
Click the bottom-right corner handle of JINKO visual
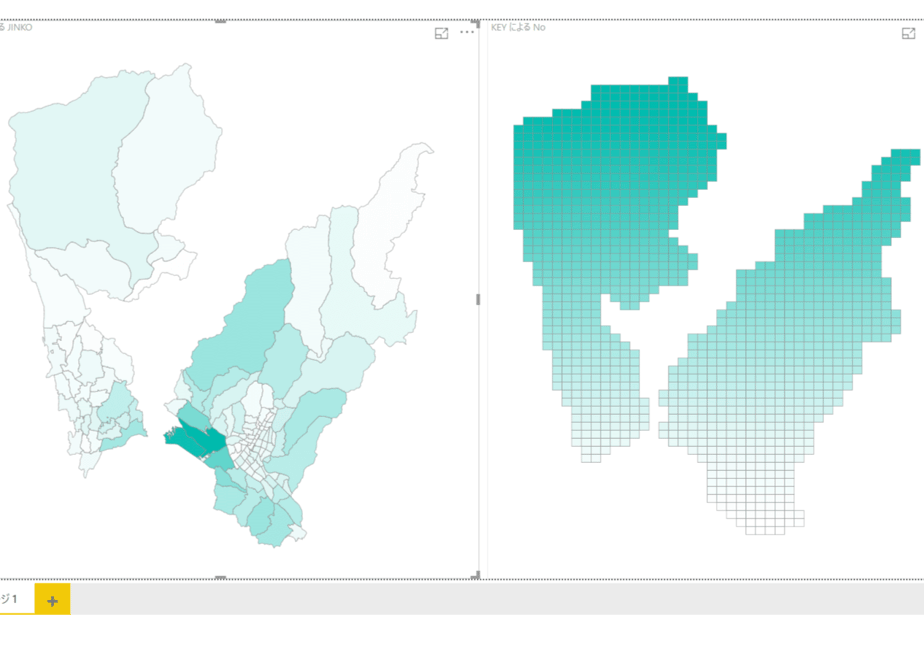[x=476, y=576]
